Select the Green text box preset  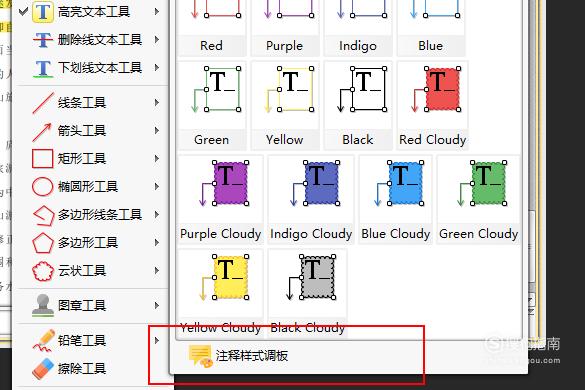(212, 106)
